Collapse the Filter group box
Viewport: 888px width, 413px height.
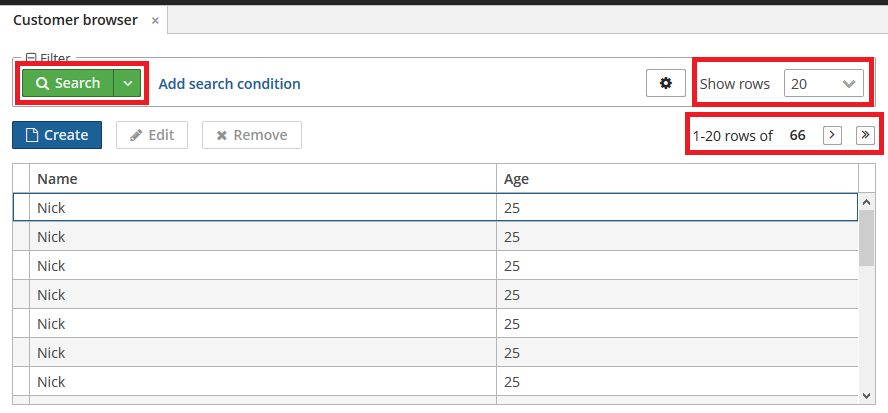pyautogui.click(x=32, y=57)
